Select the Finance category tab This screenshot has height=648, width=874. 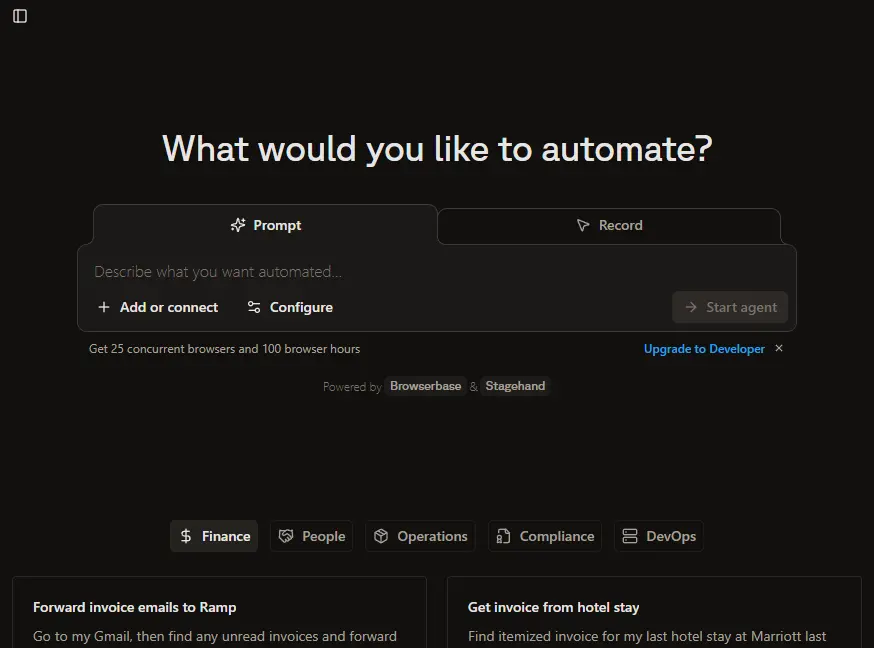[x=214, y=536]
